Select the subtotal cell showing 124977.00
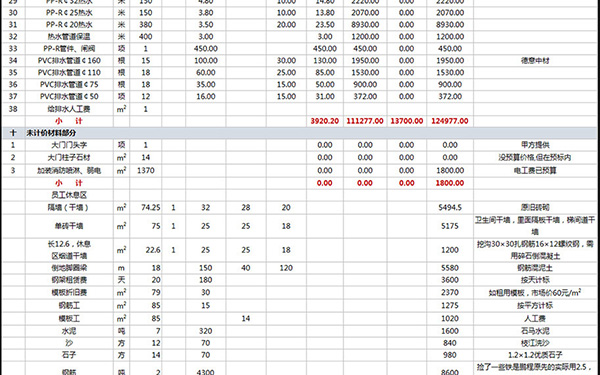 (x=450, y=121)
